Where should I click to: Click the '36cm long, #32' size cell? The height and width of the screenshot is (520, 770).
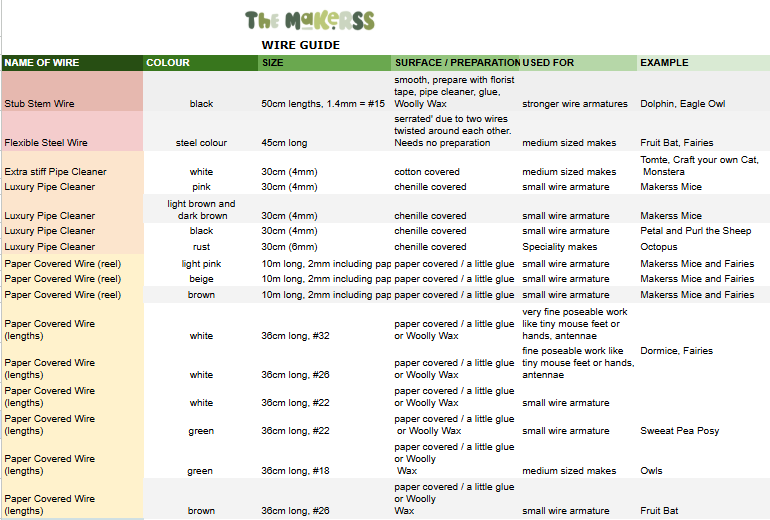coord(296,336)
